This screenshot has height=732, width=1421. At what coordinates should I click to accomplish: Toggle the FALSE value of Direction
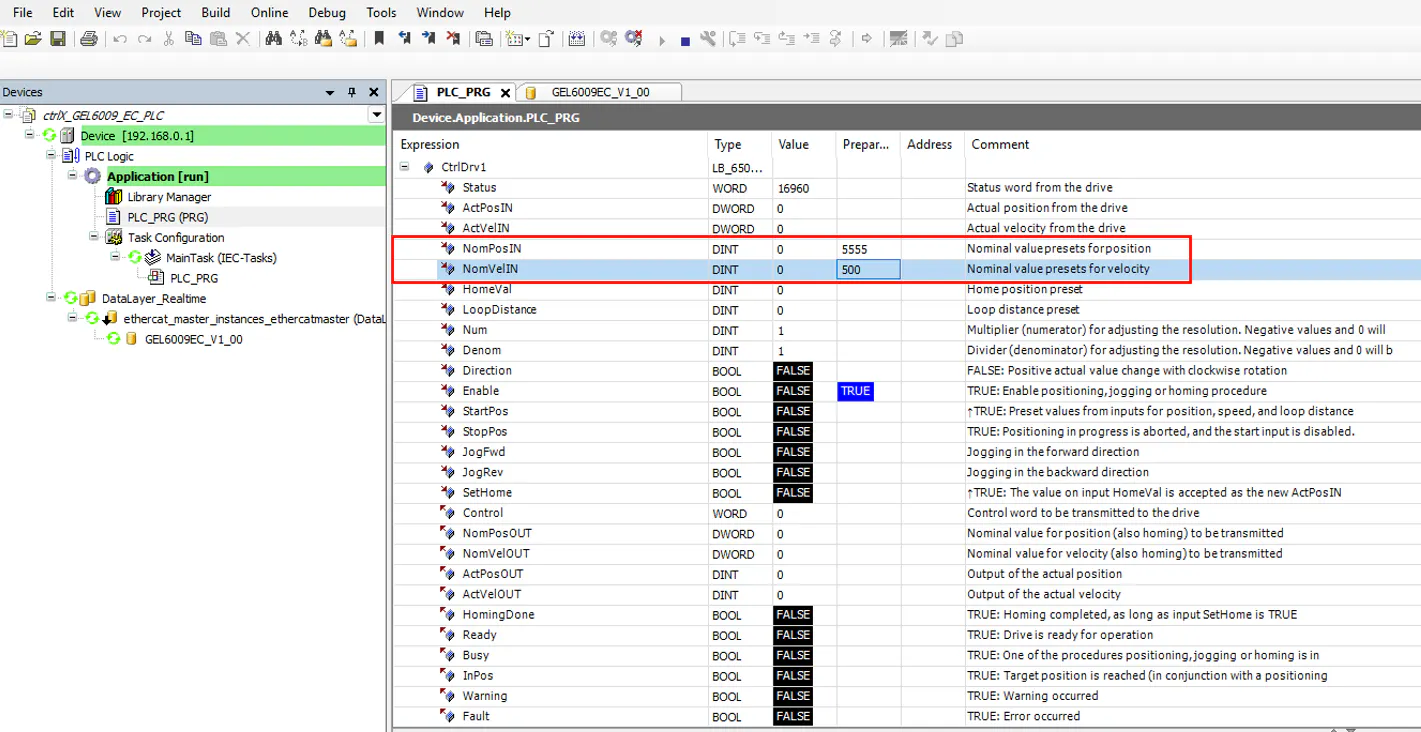[793, 371]
